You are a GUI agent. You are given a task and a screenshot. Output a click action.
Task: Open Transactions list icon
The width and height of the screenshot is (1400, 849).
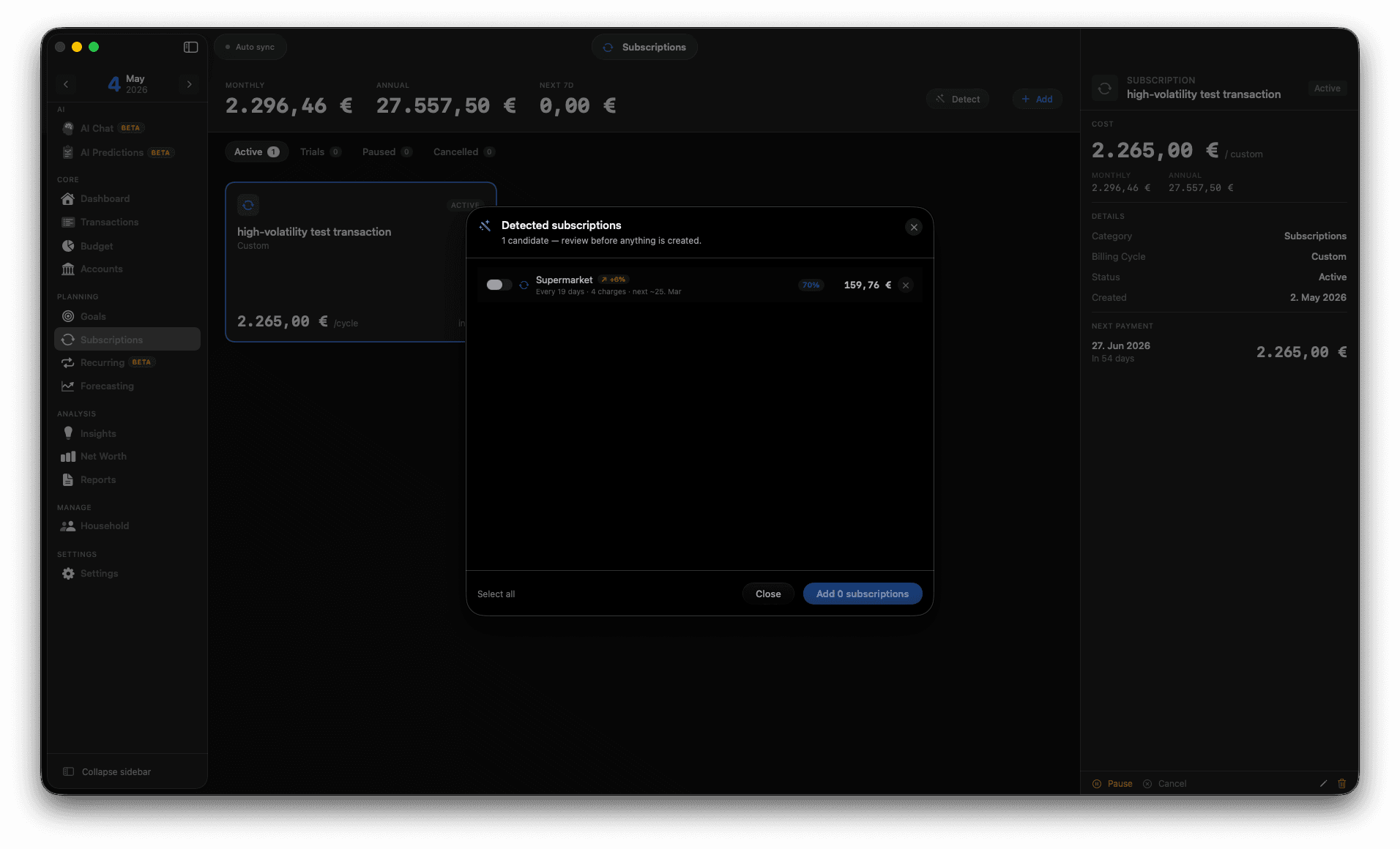pyautogui.click(x=68, y=222)
